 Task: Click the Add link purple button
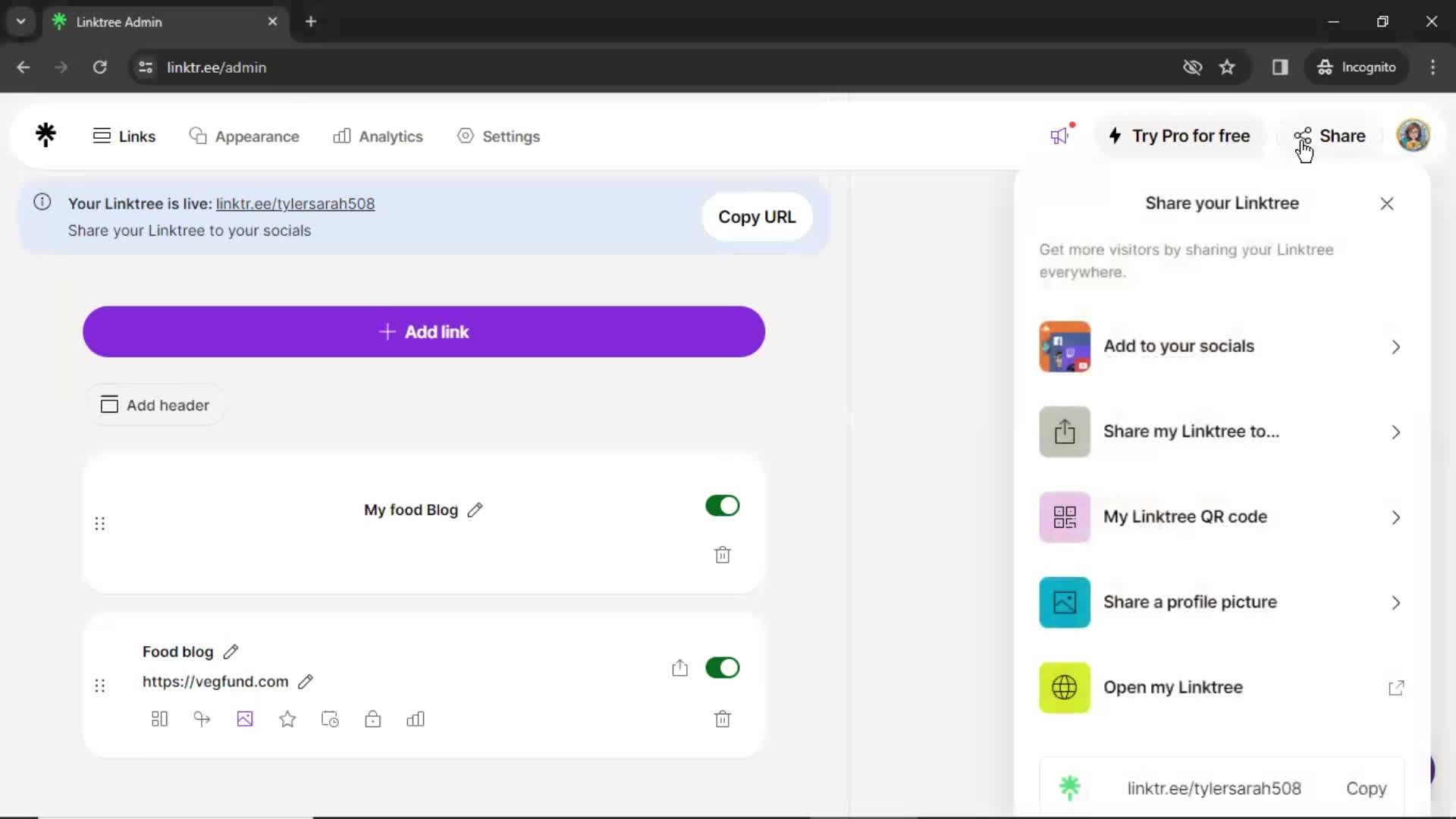[x=424, y=332]
